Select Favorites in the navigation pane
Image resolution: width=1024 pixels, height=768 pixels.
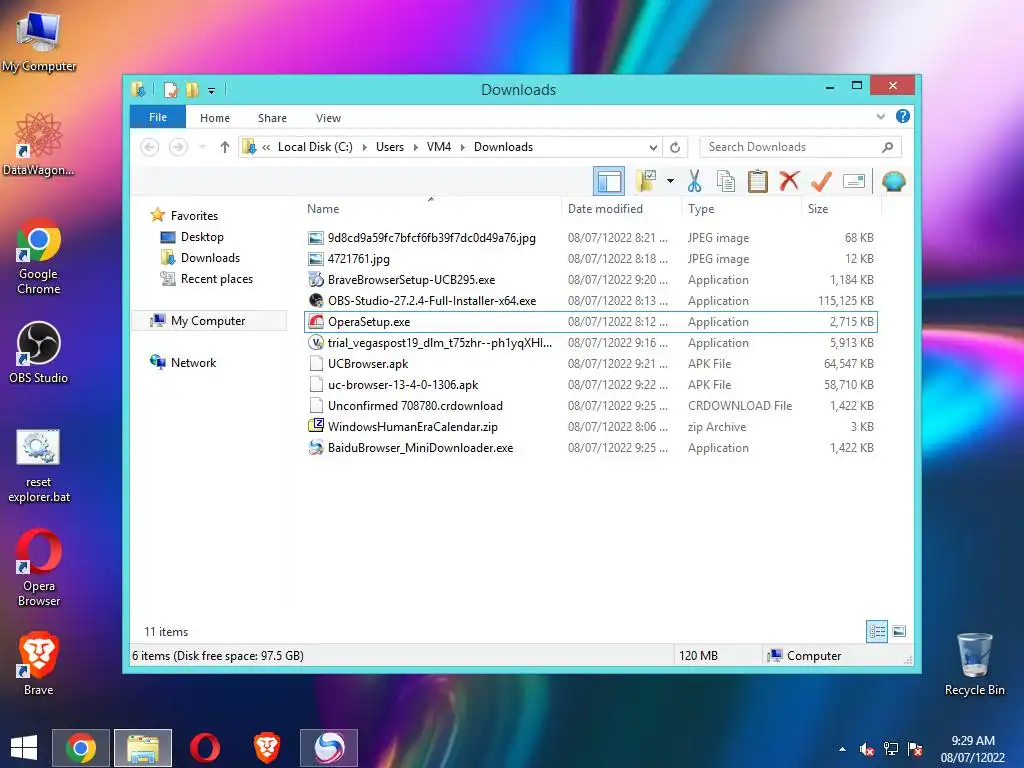pyautogui.click(x=194, y=216)
